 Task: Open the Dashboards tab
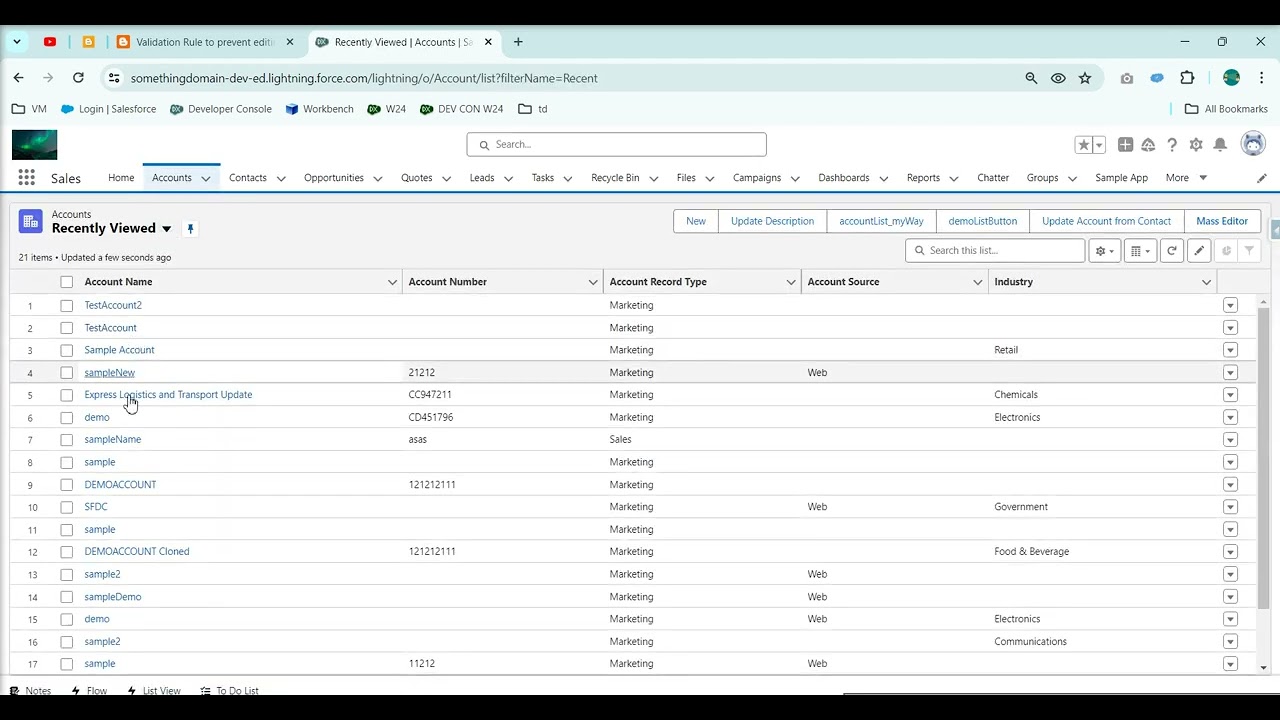point(844,178)
